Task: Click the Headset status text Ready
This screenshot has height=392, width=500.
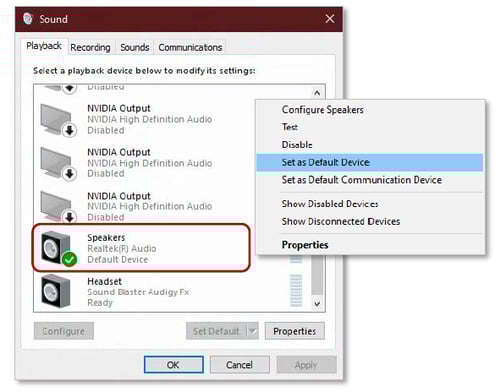Action: click(x=100, y=303)
